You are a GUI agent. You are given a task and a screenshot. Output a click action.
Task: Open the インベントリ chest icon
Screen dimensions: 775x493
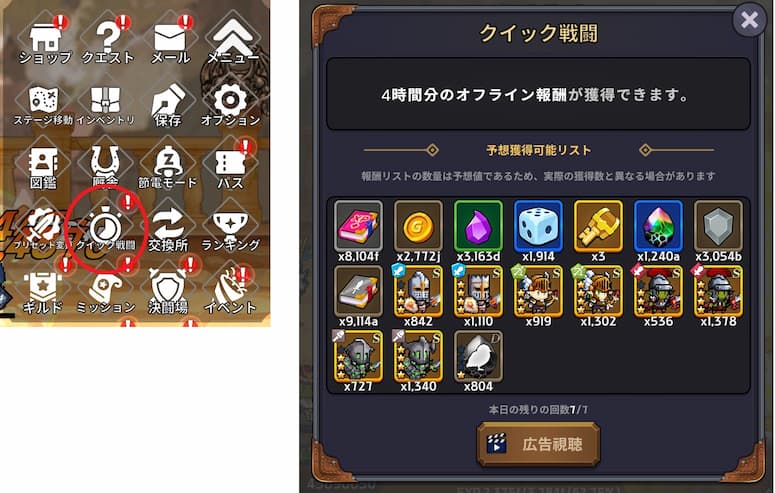coord(106,105)
